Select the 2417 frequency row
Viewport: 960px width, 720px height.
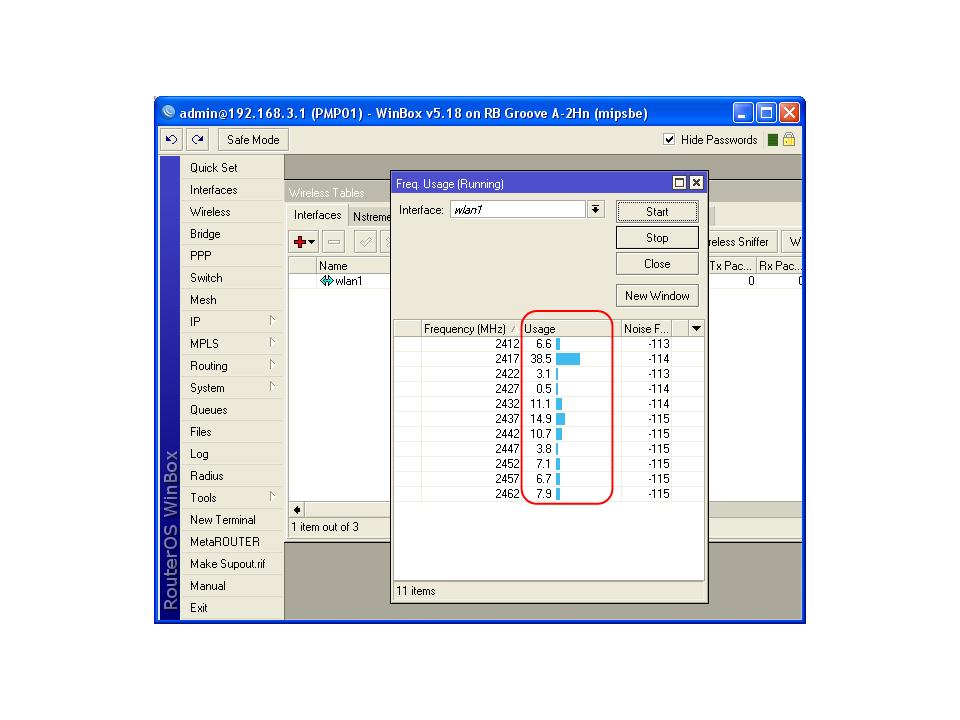pyautogui.click(x=549, y=359)
